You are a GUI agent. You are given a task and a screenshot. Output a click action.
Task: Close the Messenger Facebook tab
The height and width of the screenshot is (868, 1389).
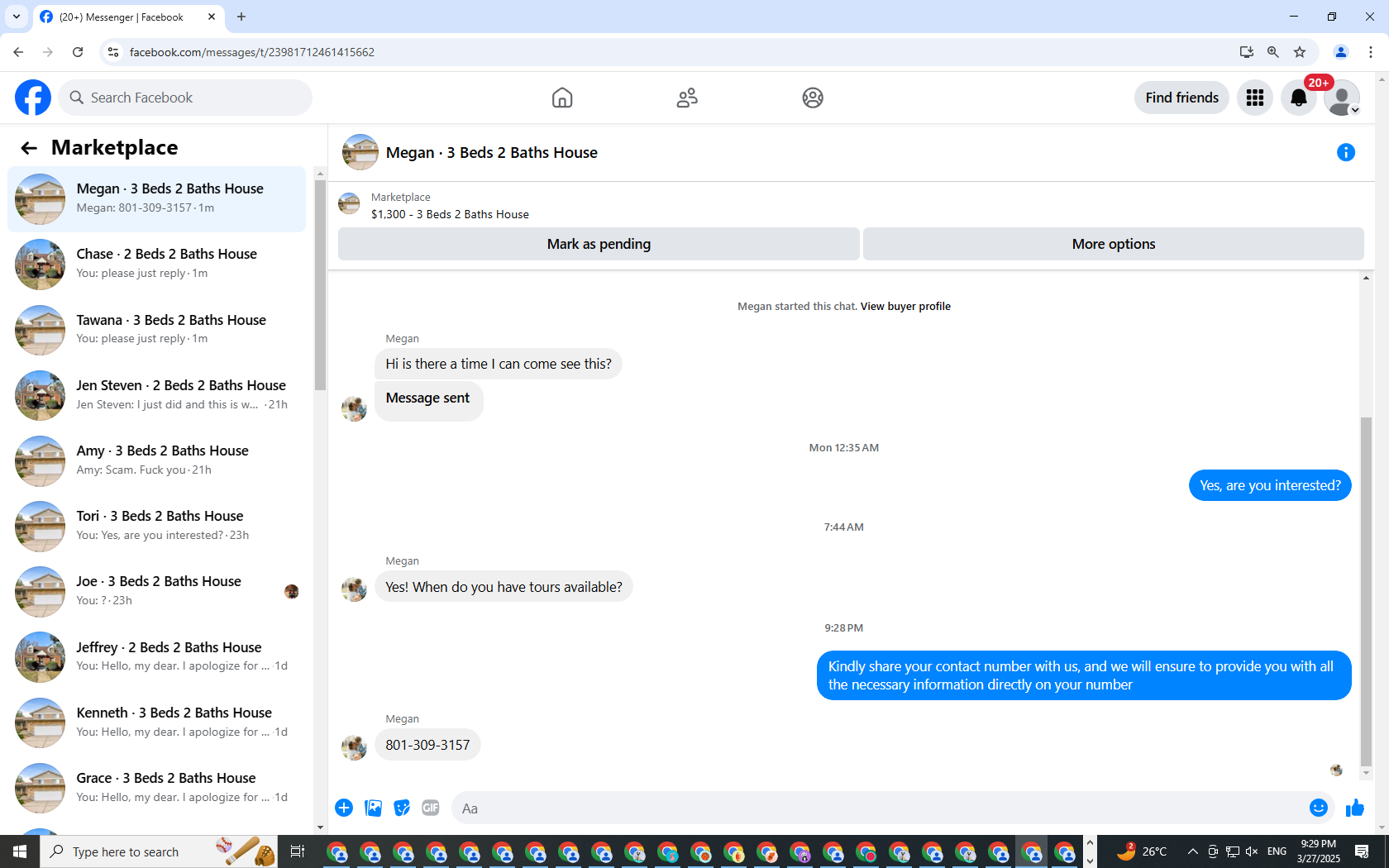pyautogui.click(x=212, y=17)
